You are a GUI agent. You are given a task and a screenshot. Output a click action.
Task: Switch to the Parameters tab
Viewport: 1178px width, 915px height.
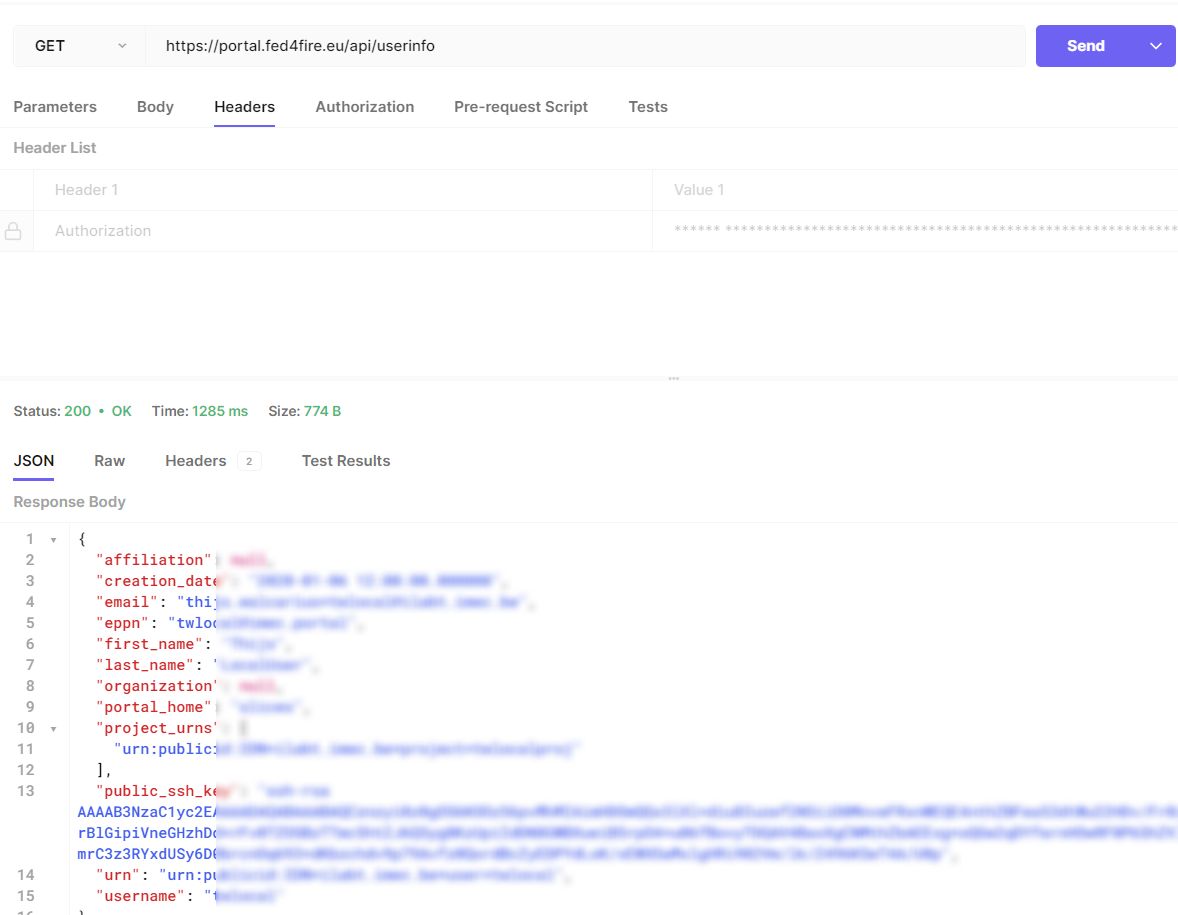point(55,107)
